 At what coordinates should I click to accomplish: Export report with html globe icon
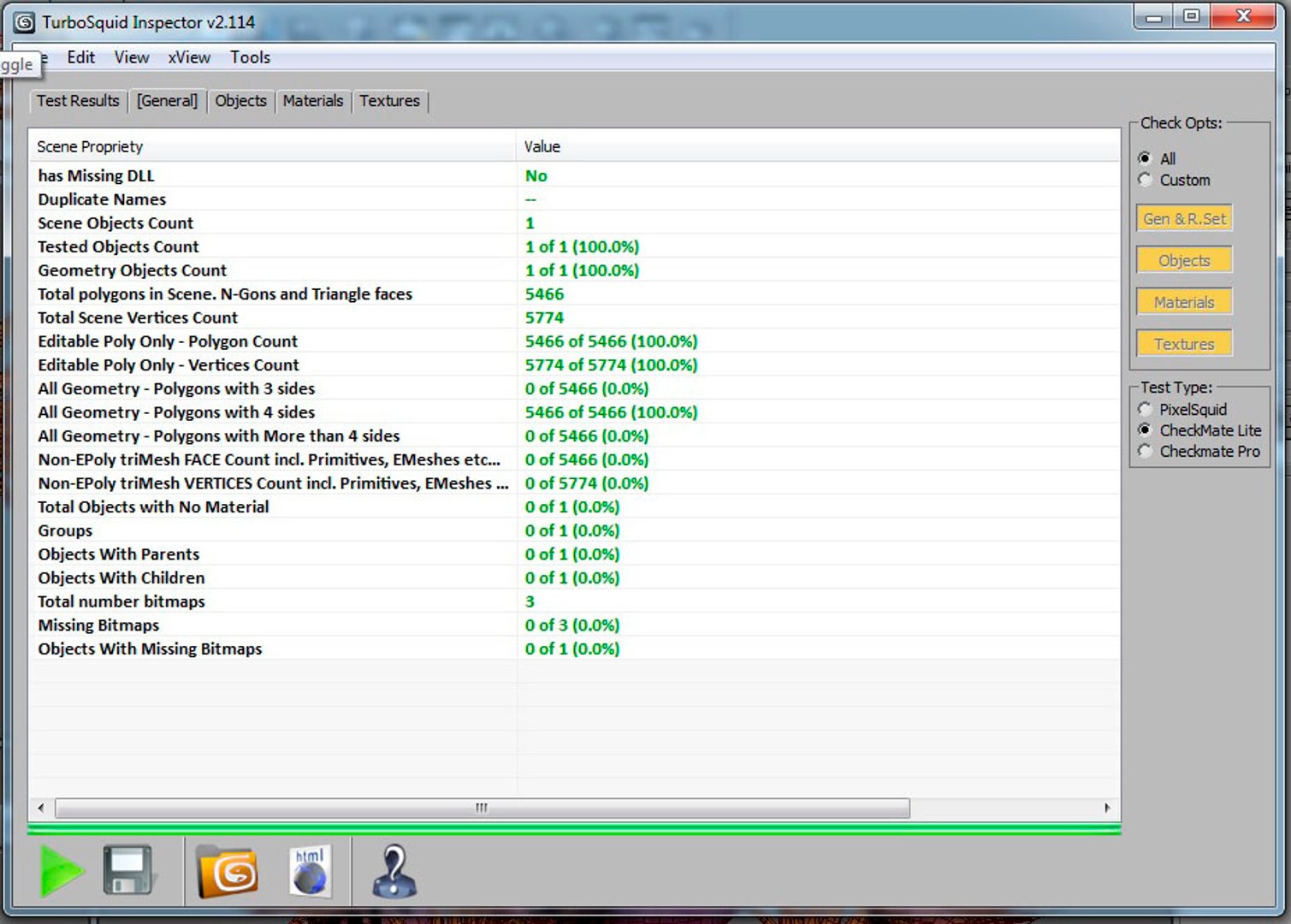[310, 872]
